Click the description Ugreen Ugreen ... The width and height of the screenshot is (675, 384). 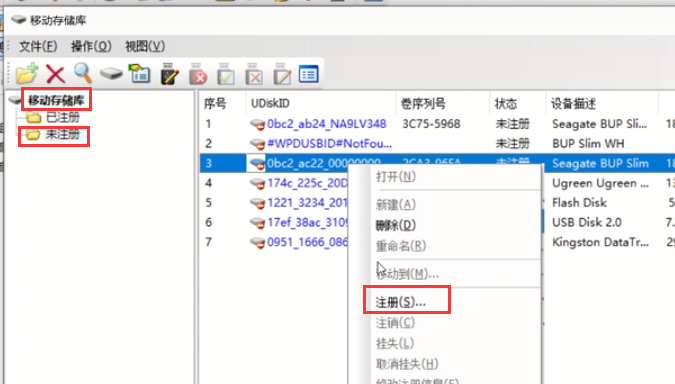tap(600, 183)
